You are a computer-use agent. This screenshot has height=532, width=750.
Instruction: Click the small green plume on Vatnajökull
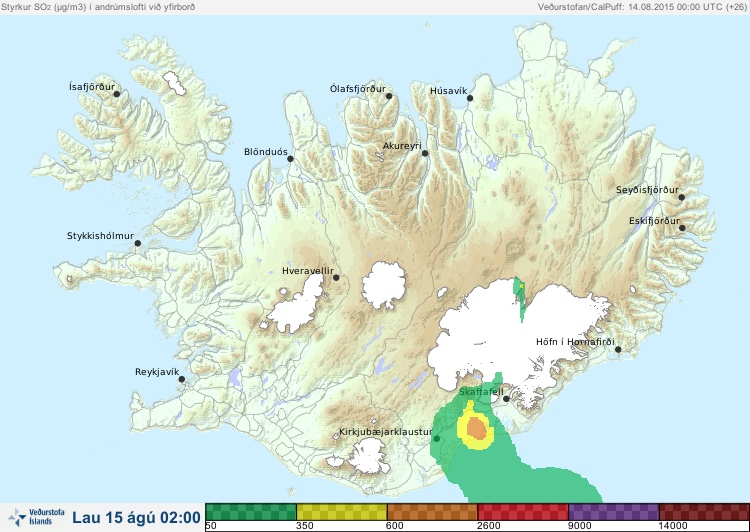tap(519, 298)
